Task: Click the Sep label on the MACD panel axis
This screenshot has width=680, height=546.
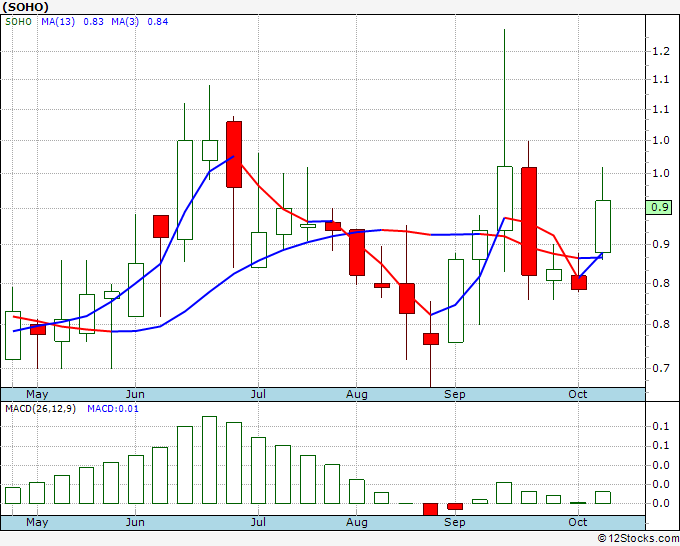Action: (x=455, y=522)
